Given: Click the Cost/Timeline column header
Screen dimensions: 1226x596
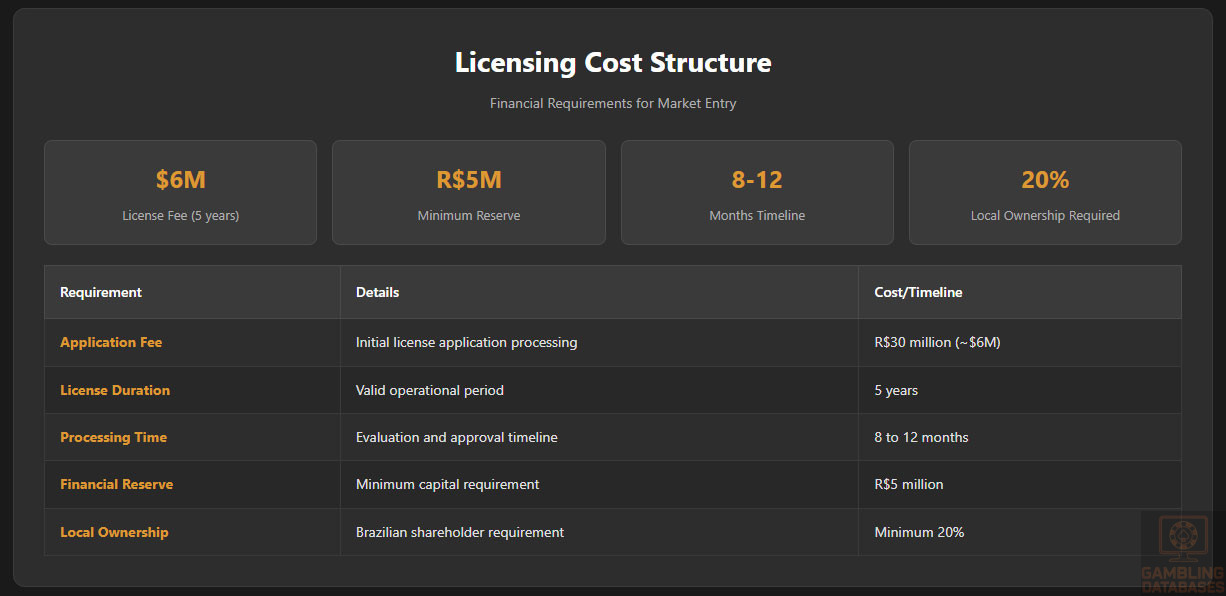Looking at the screenshot, I should (x=918, y=292).
